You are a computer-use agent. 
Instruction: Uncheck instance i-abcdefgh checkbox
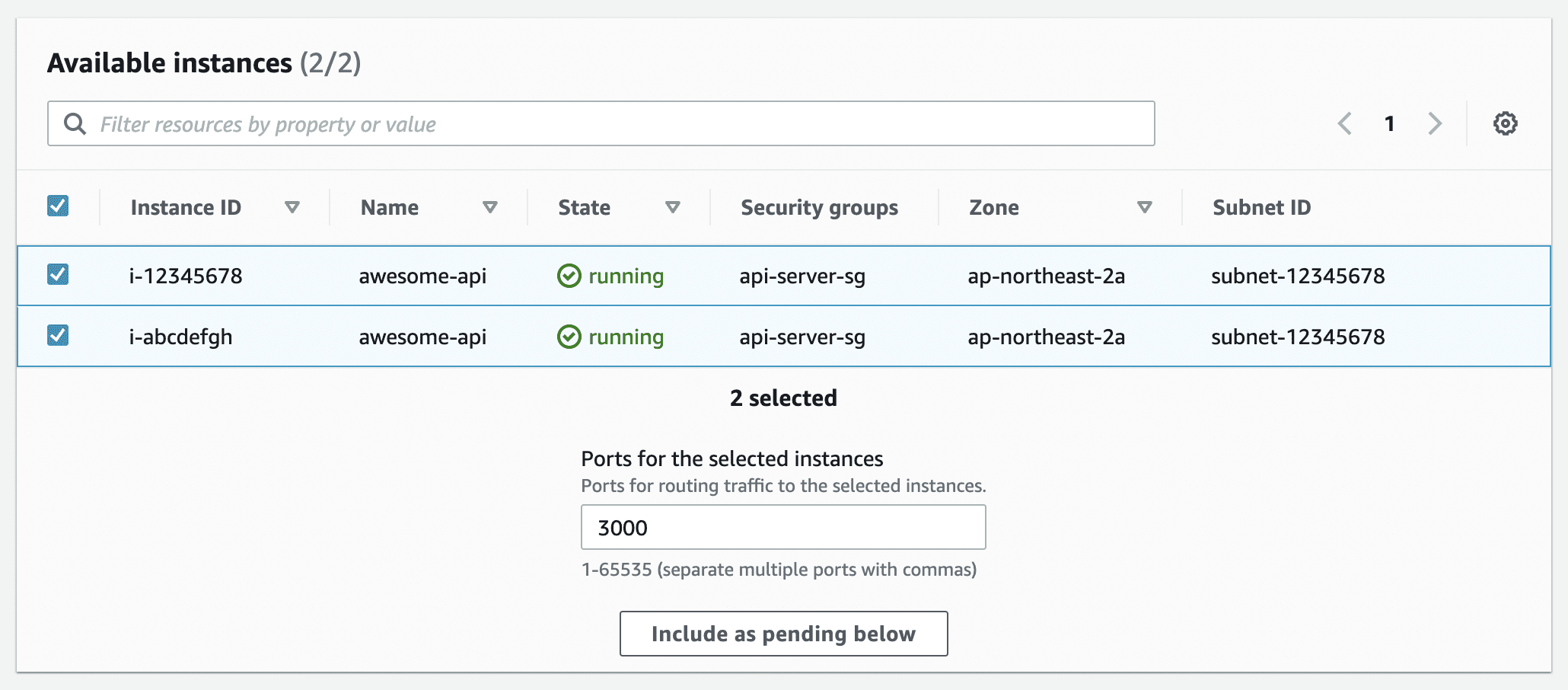tap(58, 335)
